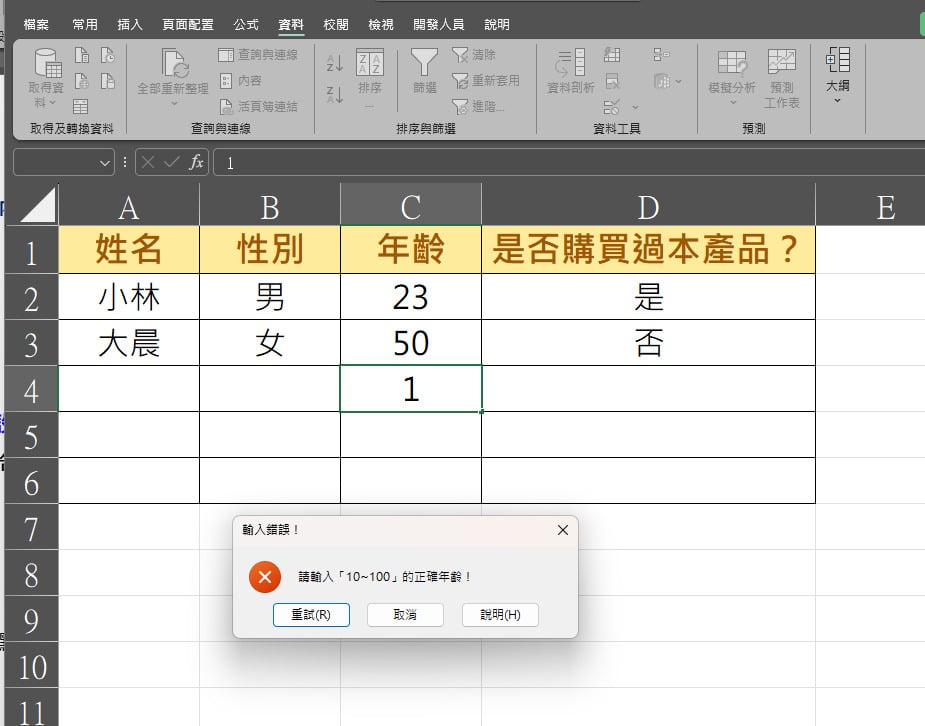The image size is (925, 726).
Task: Select column A header
Action: (129, 205)
